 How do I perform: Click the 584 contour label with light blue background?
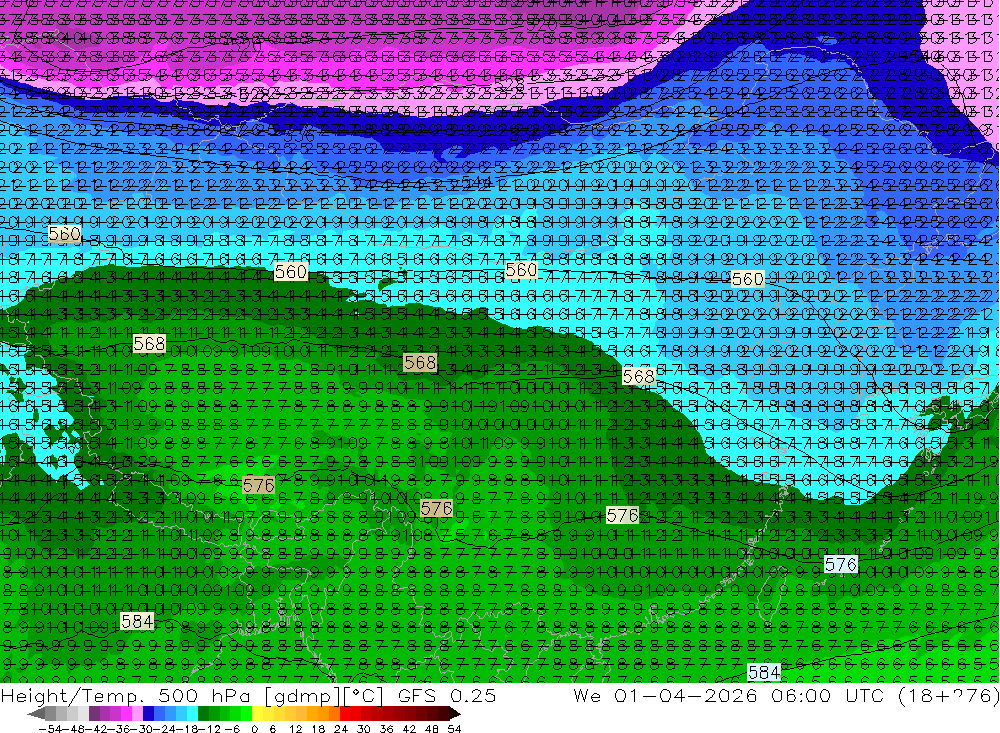pos(764,672)
